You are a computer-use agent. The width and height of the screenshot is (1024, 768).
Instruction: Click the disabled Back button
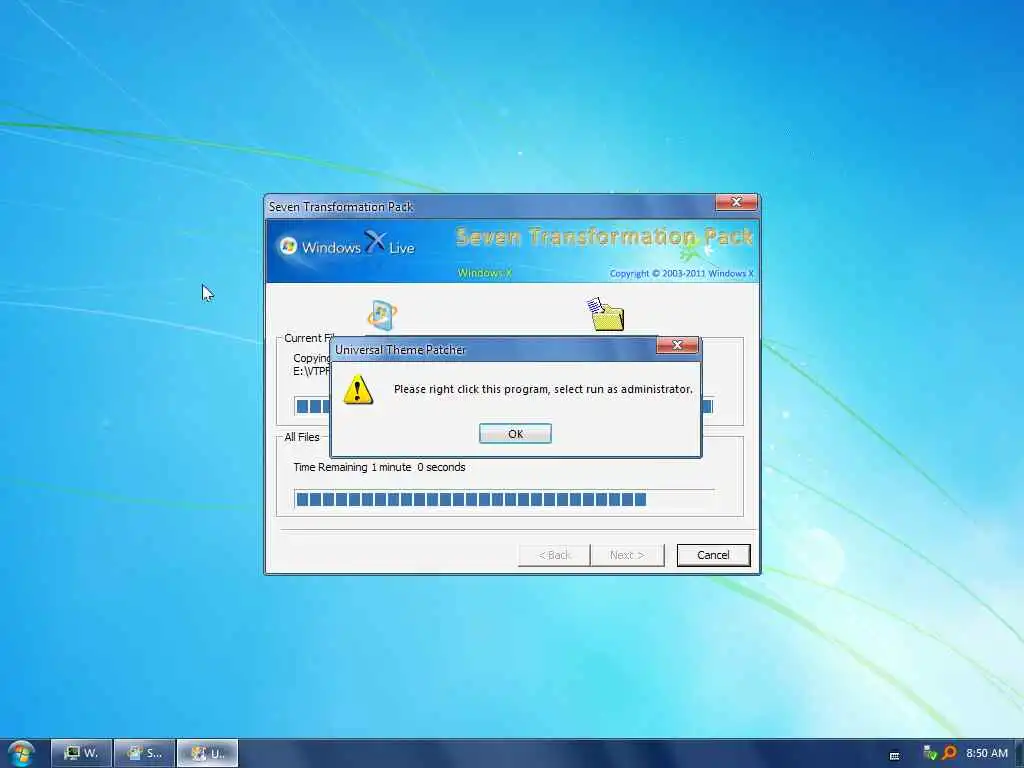(554, 555)
